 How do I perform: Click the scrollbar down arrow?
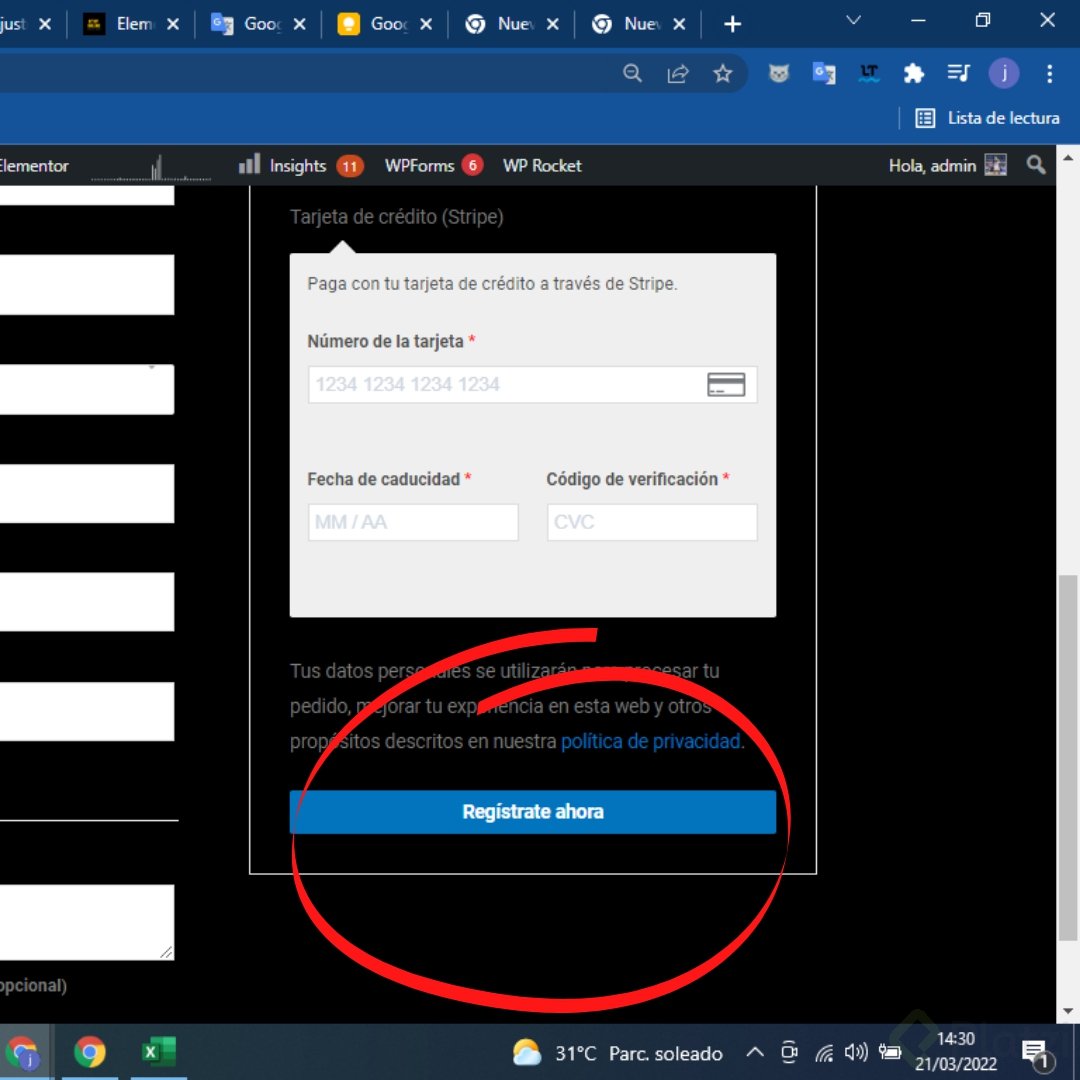(1068, 1011)
